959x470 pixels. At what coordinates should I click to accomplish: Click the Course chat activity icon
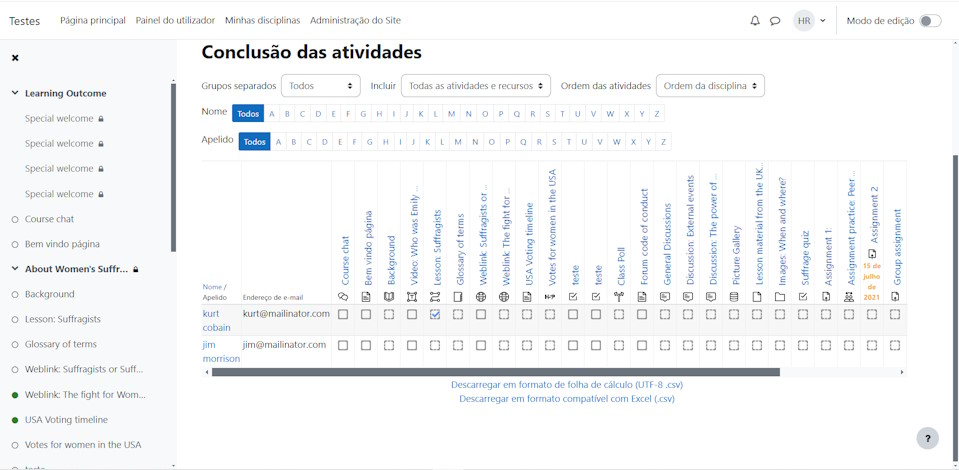click(x=343, y=297)
